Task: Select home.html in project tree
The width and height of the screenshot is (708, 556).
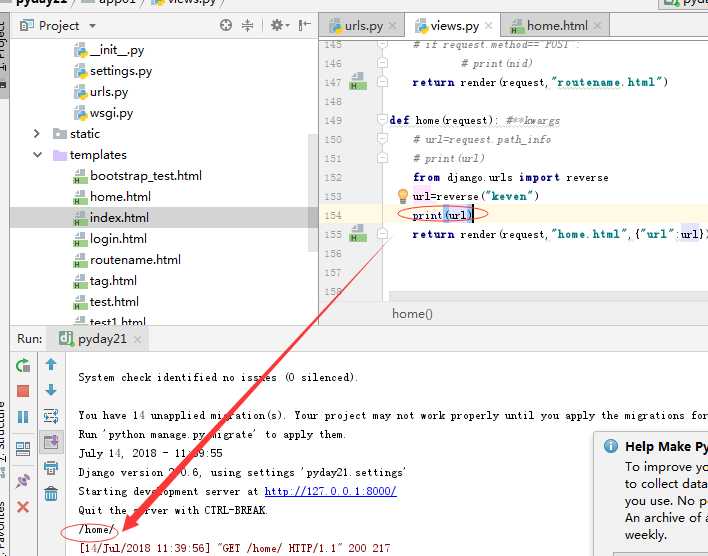Action: tap(112, 196)
